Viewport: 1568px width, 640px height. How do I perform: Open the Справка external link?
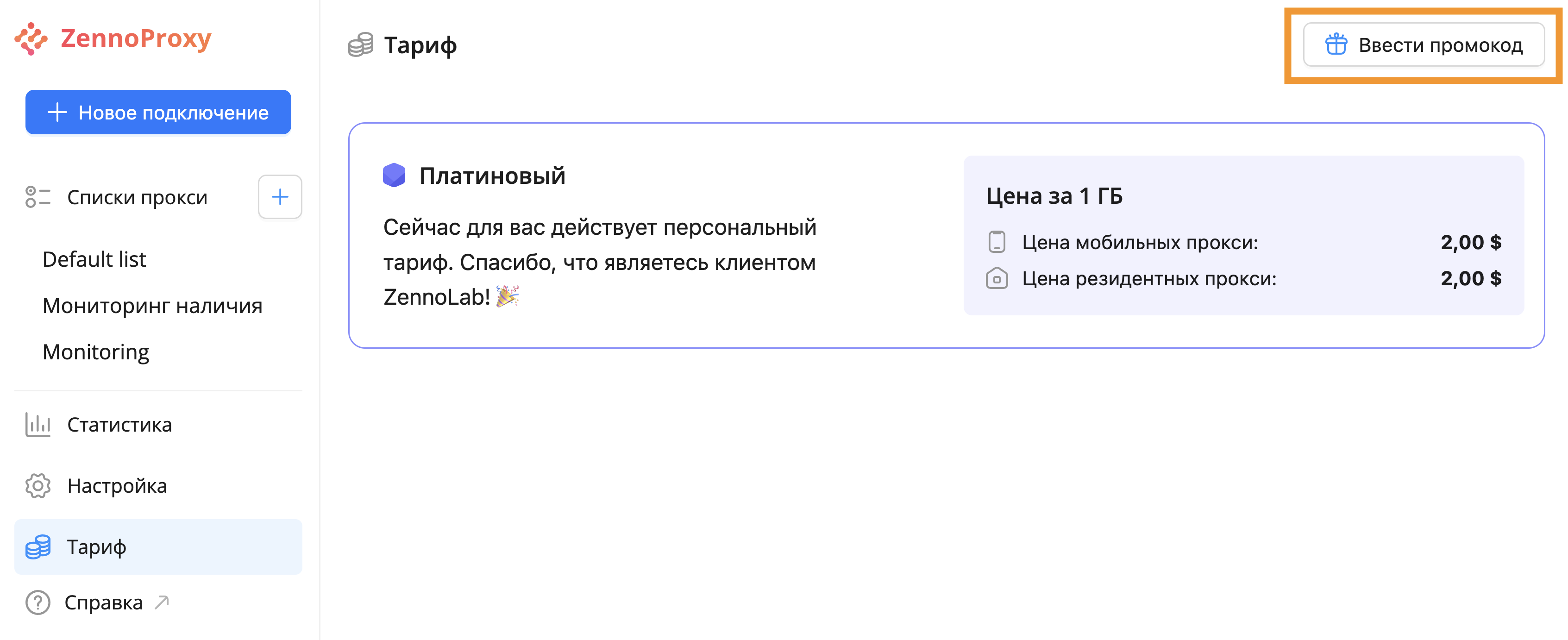(104, 602)
